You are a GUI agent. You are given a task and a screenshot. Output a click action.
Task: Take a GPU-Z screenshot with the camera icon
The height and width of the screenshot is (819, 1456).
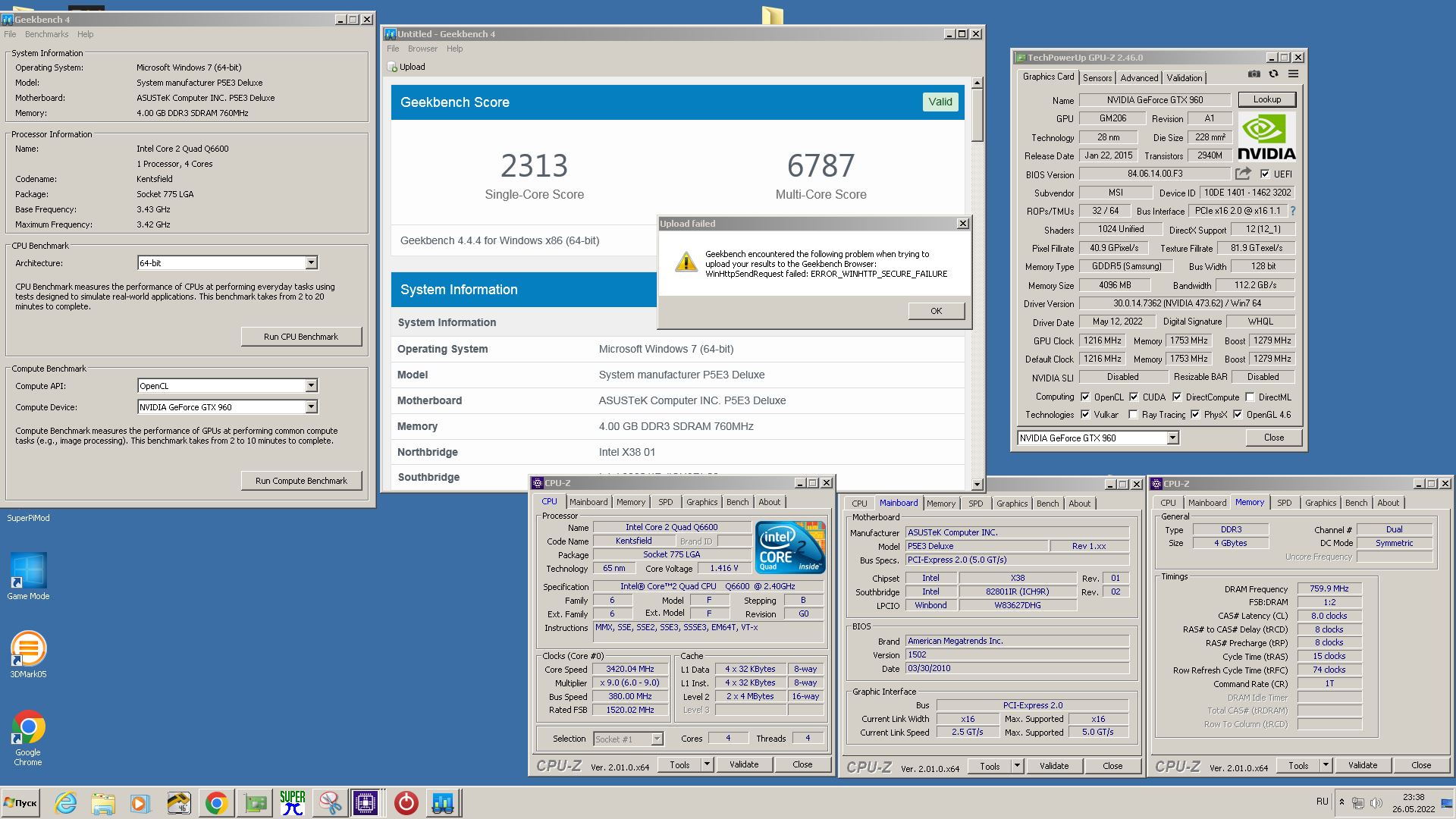point(1254,74)
